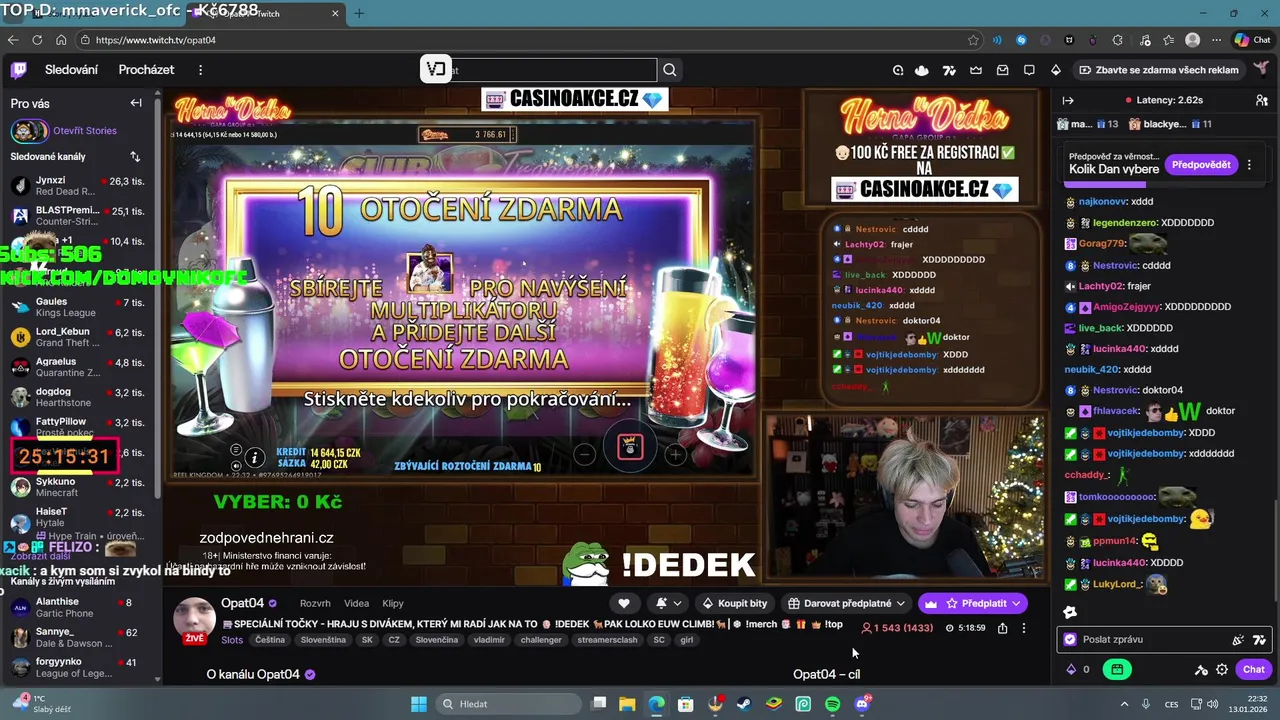Open the Edge Copilot Chat button
Viewport: 1280px width, 720px height.
[x=1252, y=40]
